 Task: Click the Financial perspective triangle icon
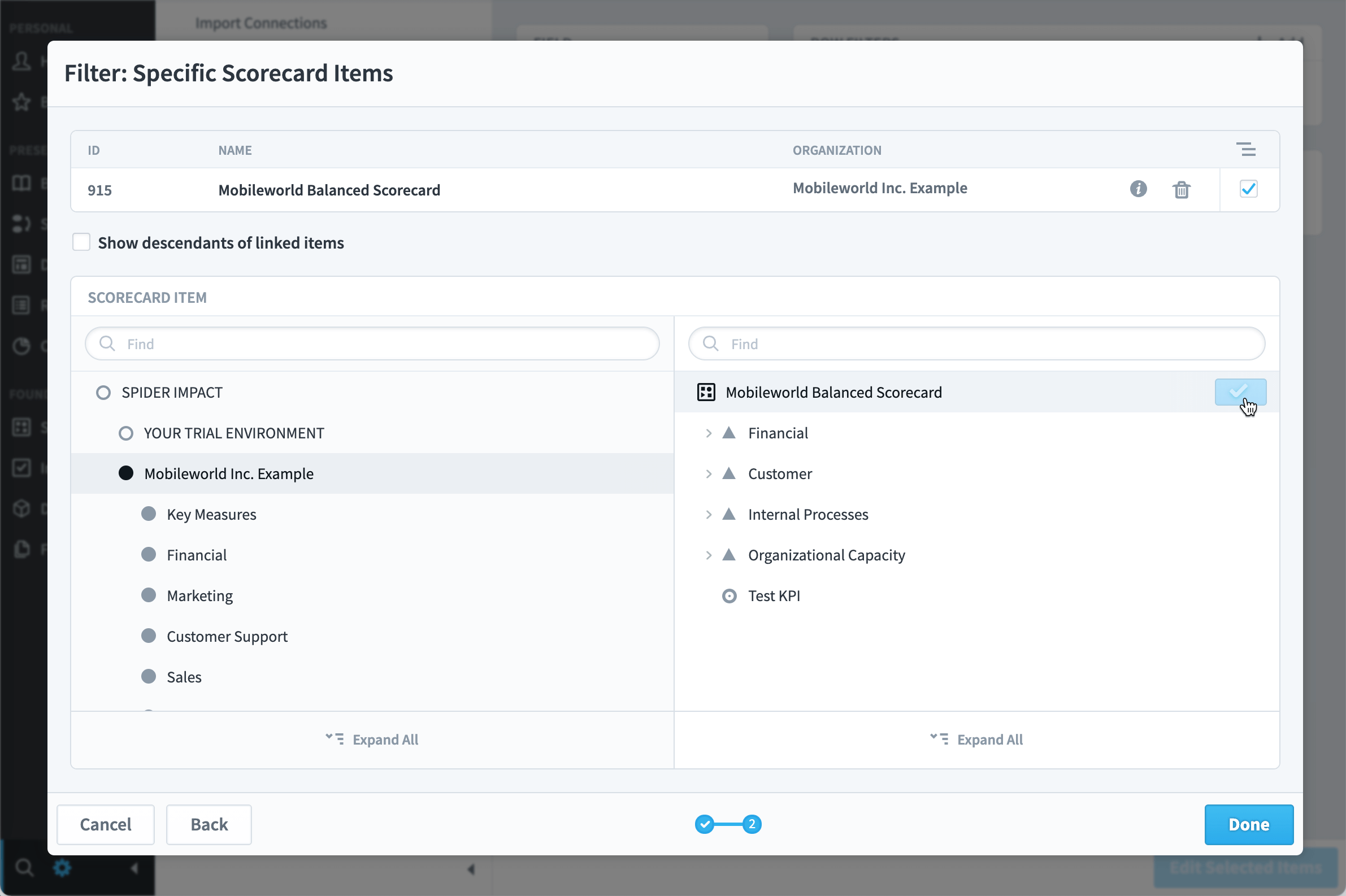(x=729, y=433)
